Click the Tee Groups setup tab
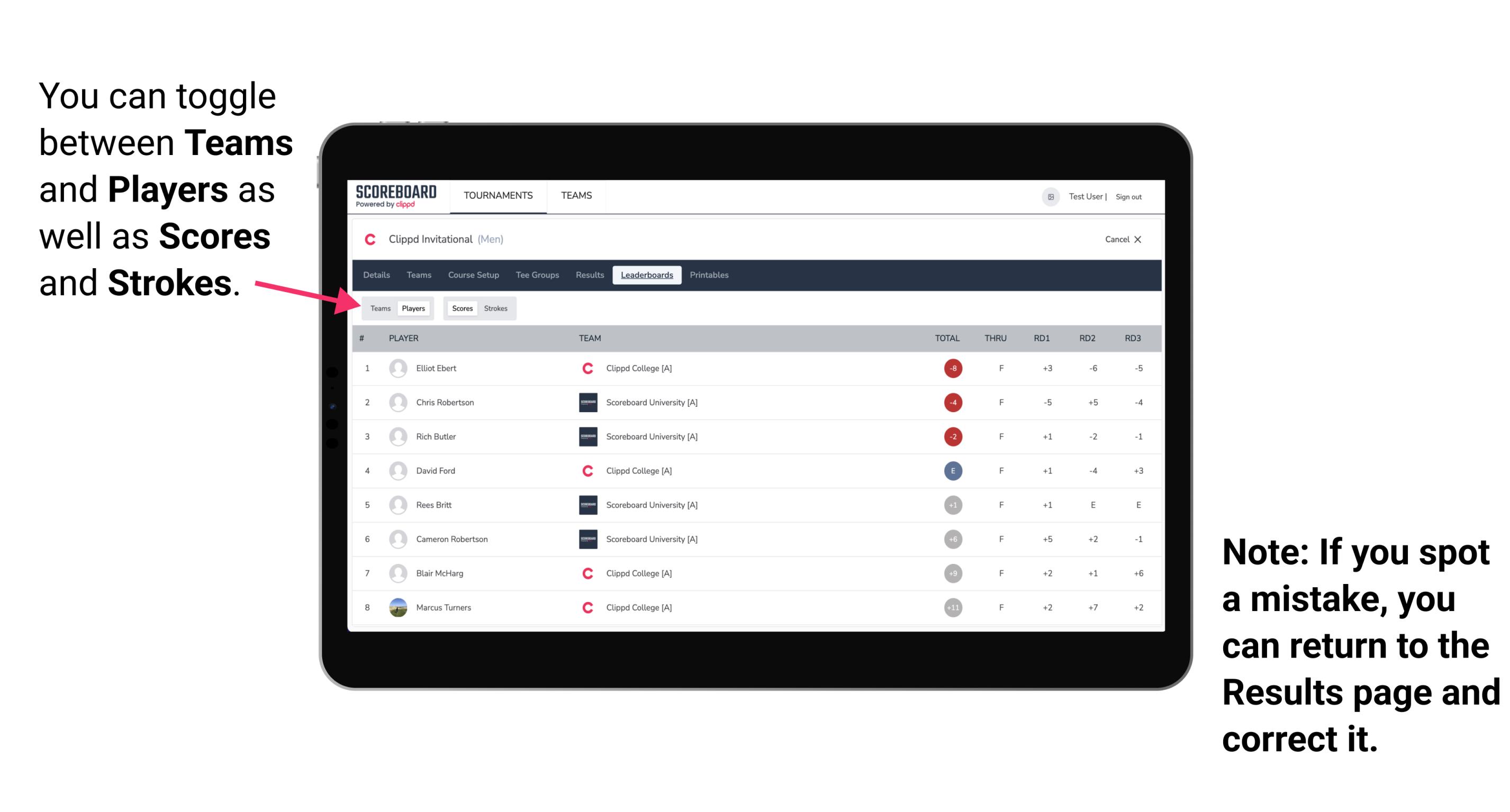 click(x=535, y=275)
